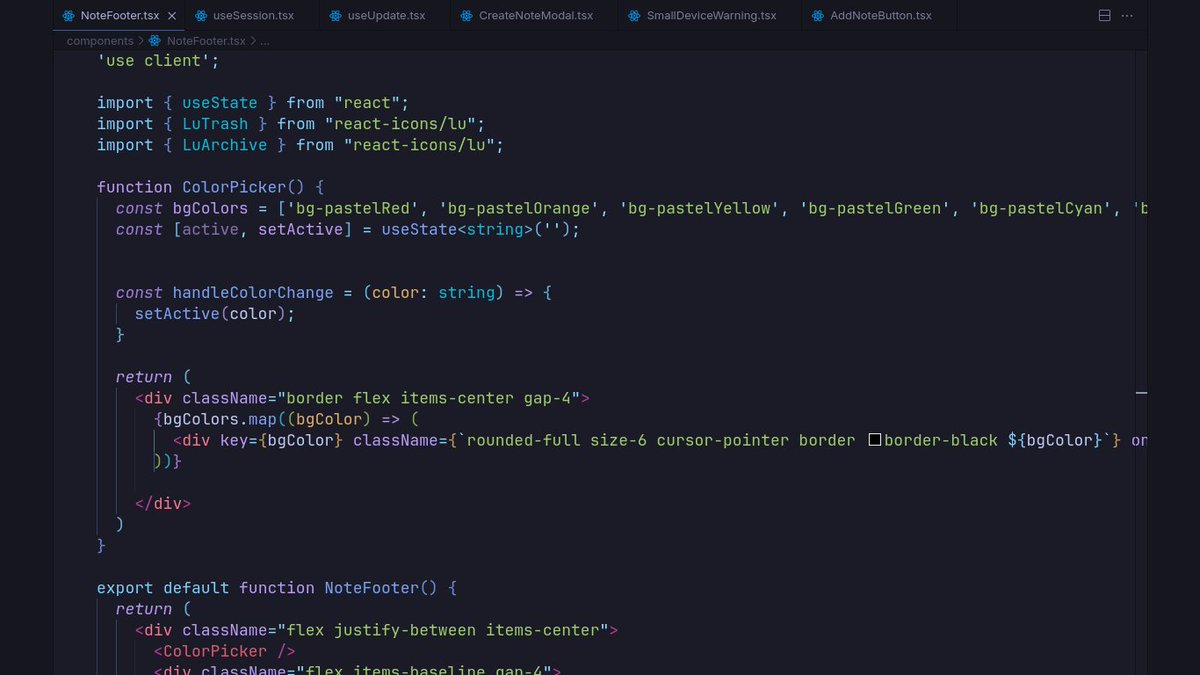Image resolution: width=1200 pixels, height=675 pixels.
Task: Click the React icon in the breadcrumb
Action: point(155,41)
